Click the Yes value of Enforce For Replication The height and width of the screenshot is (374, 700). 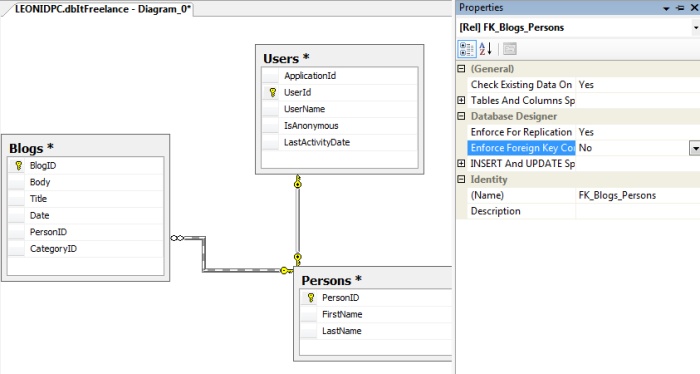586,132
